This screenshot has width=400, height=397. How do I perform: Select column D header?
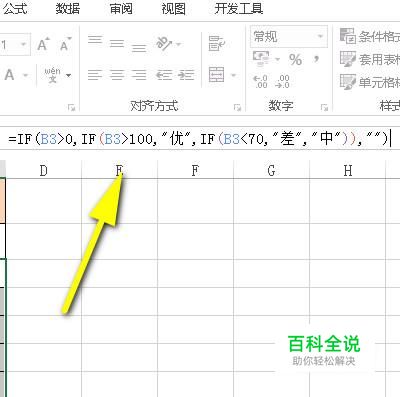[44, 171]
